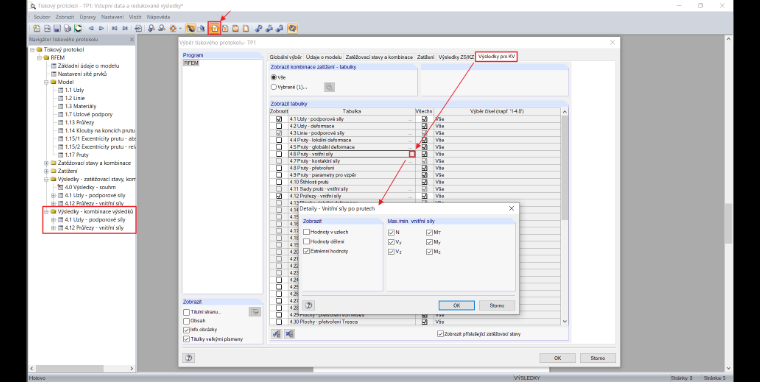The width and height of the screenshot is (760, 382).
Task: Toggle the N internal force checkbox
Action: (392, 232)
